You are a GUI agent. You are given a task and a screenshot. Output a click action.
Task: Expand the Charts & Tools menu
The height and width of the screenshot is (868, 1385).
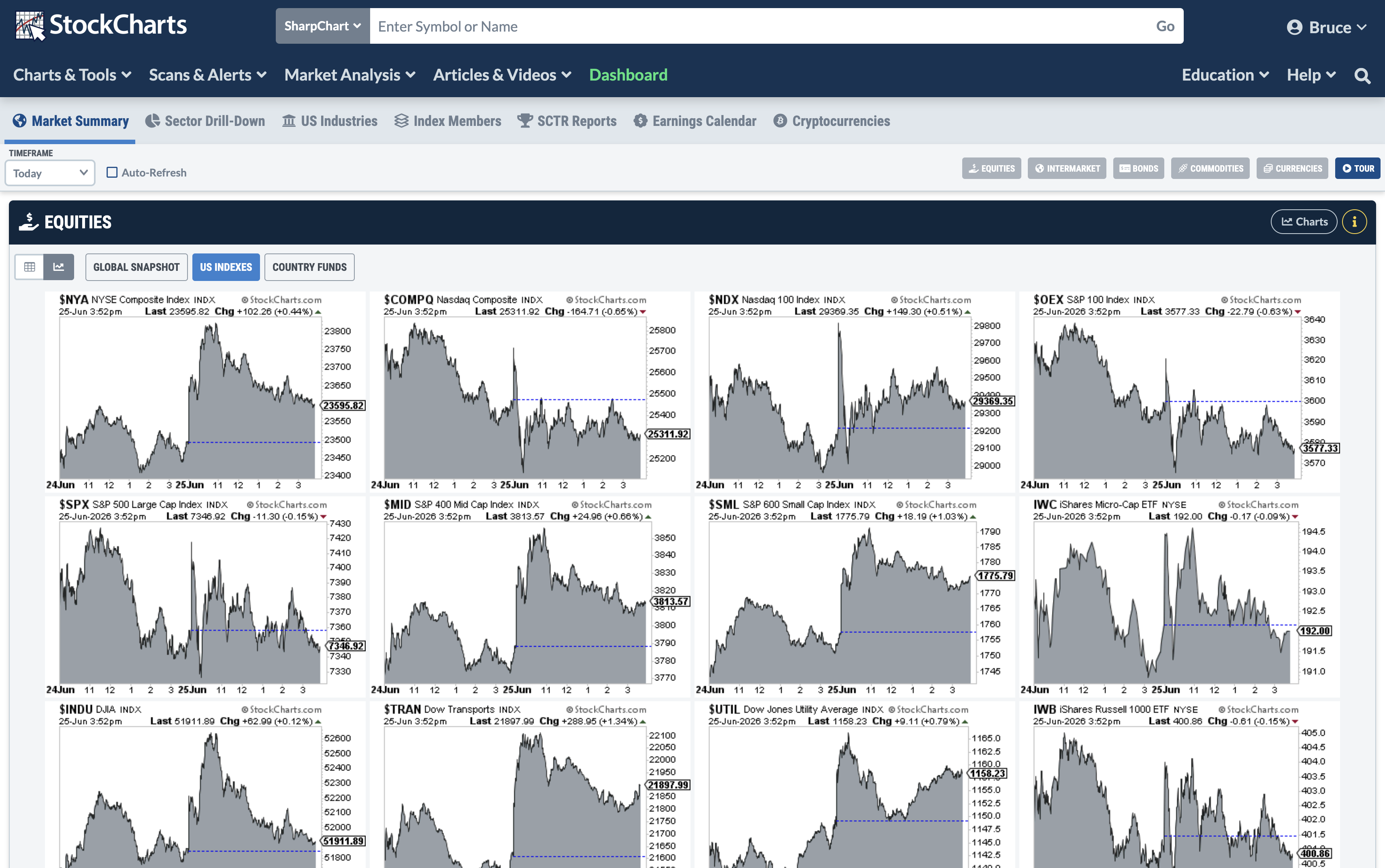click(72, 75)
